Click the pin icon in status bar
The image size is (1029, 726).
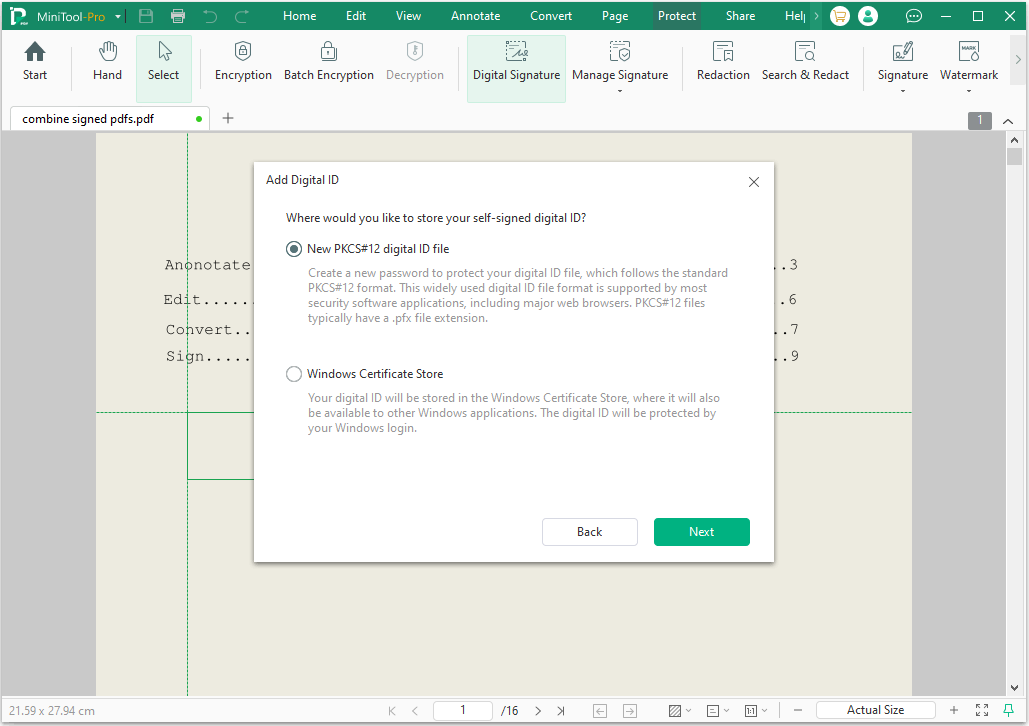(x=1009, y=710)
